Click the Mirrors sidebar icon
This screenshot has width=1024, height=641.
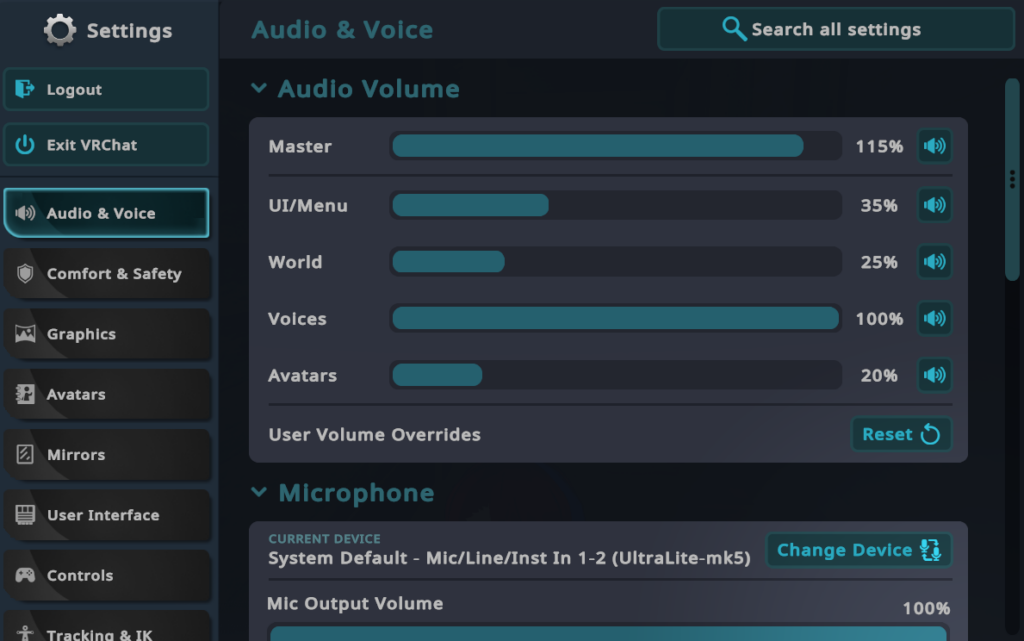click(25, 454)
